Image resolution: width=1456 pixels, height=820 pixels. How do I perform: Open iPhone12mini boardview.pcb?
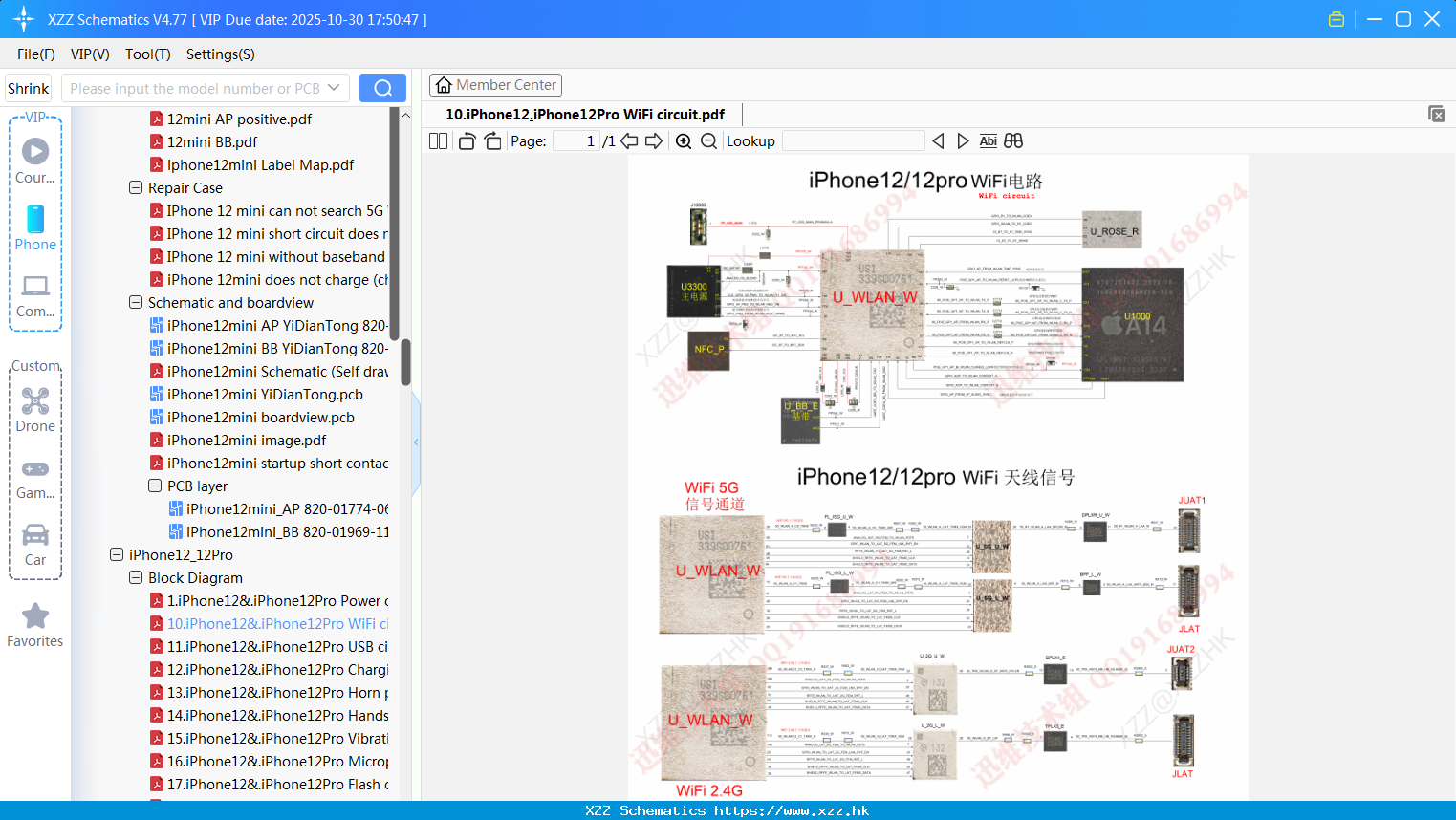click(x=260, y=417)
